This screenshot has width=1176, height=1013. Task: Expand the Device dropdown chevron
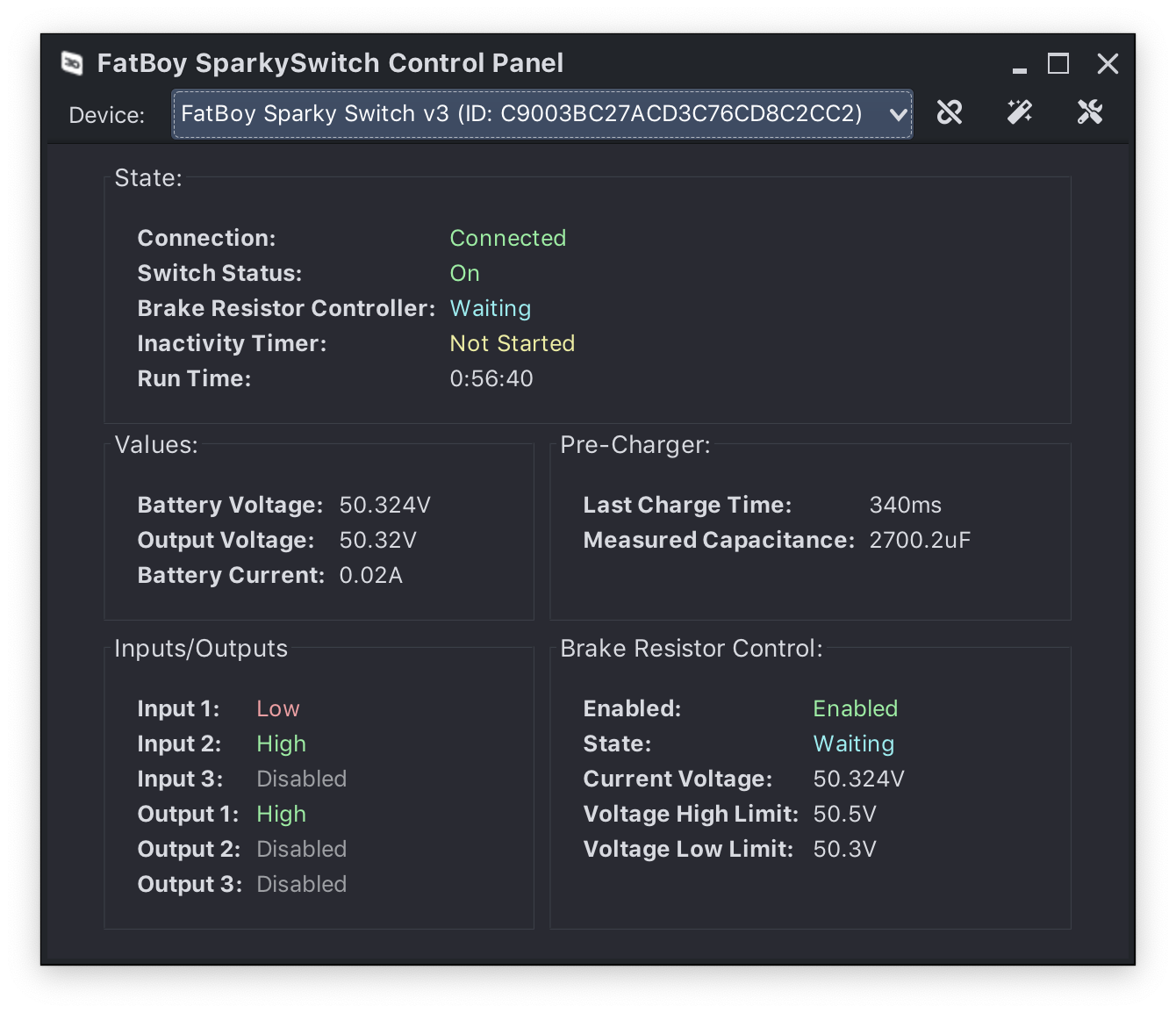pos(898,114)
